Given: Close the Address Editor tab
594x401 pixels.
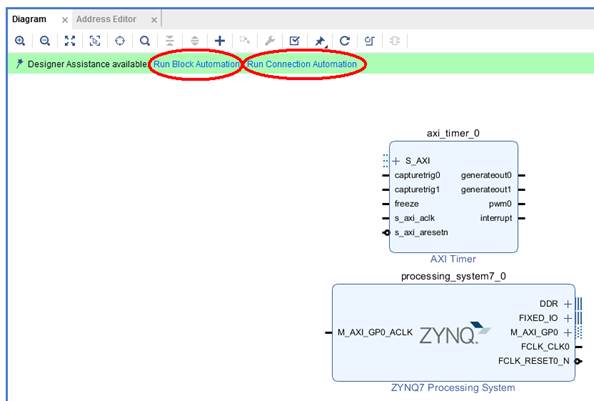Looking at the screenshot, I should click(x=154, y=20).
